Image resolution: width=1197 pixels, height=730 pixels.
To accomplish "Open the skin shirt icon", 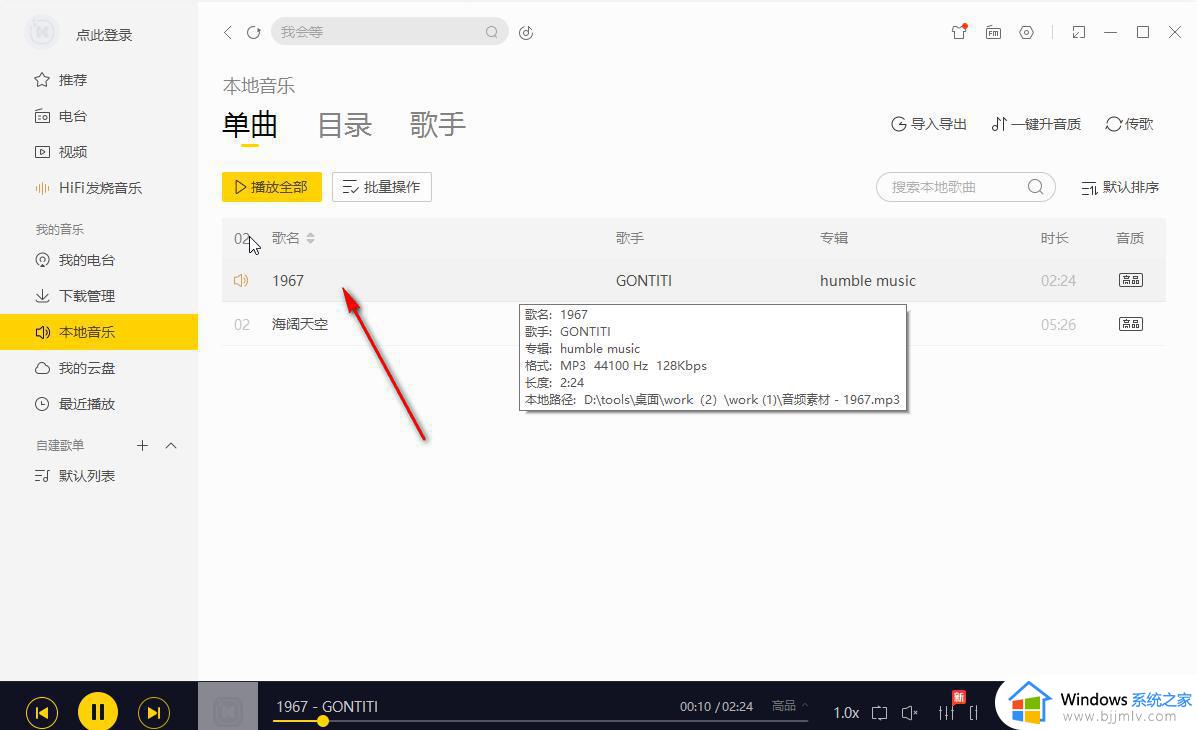I will 959,32.
